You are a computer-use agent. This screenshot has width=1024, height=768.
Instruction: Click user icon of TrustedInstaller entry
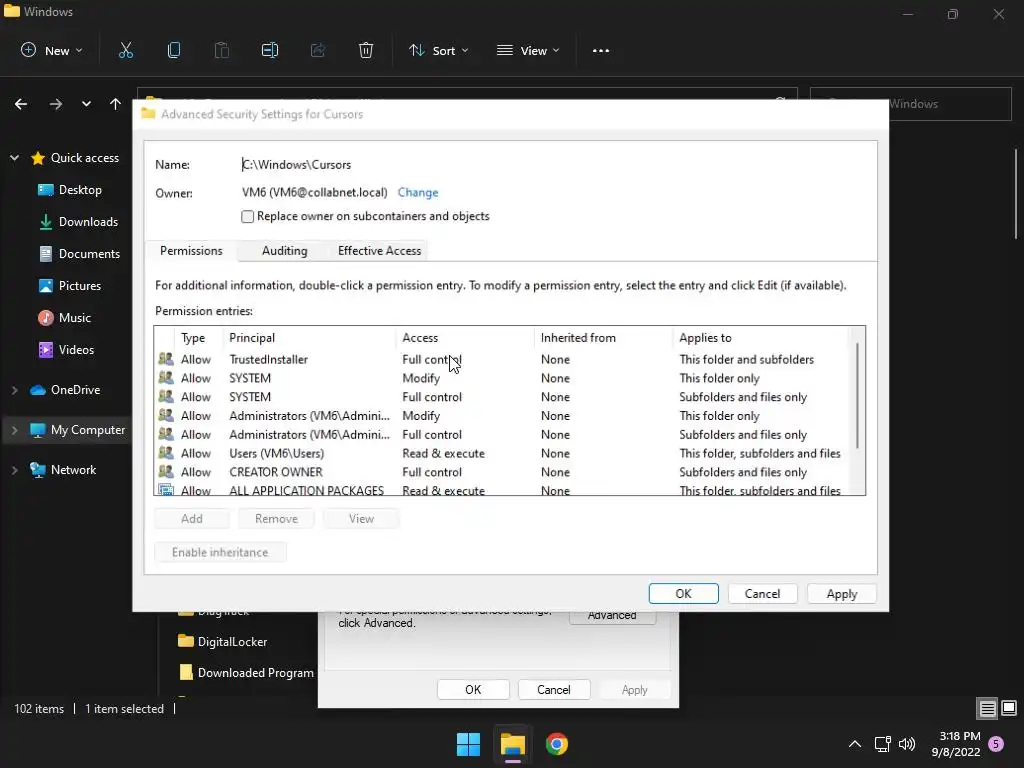coord(166,359)
